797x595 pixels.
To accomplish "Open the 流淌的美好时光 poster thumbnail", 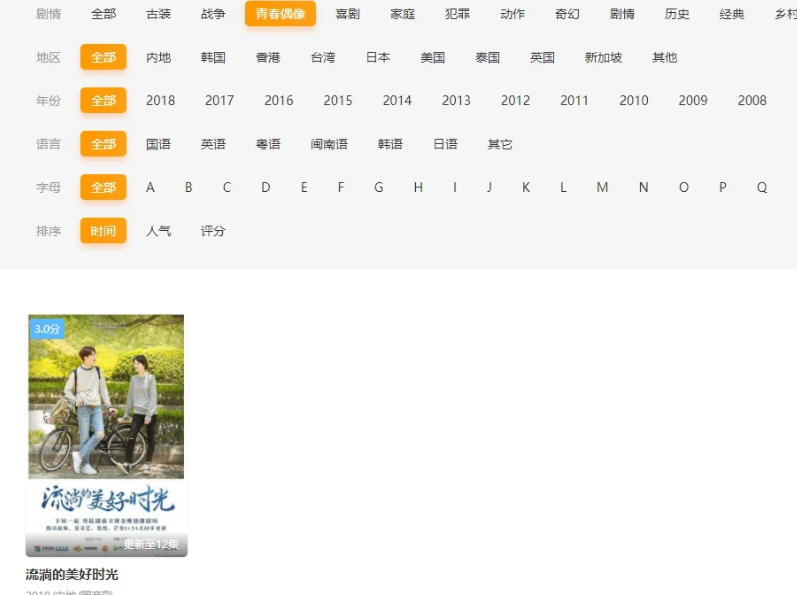I will tap(106, 435).
